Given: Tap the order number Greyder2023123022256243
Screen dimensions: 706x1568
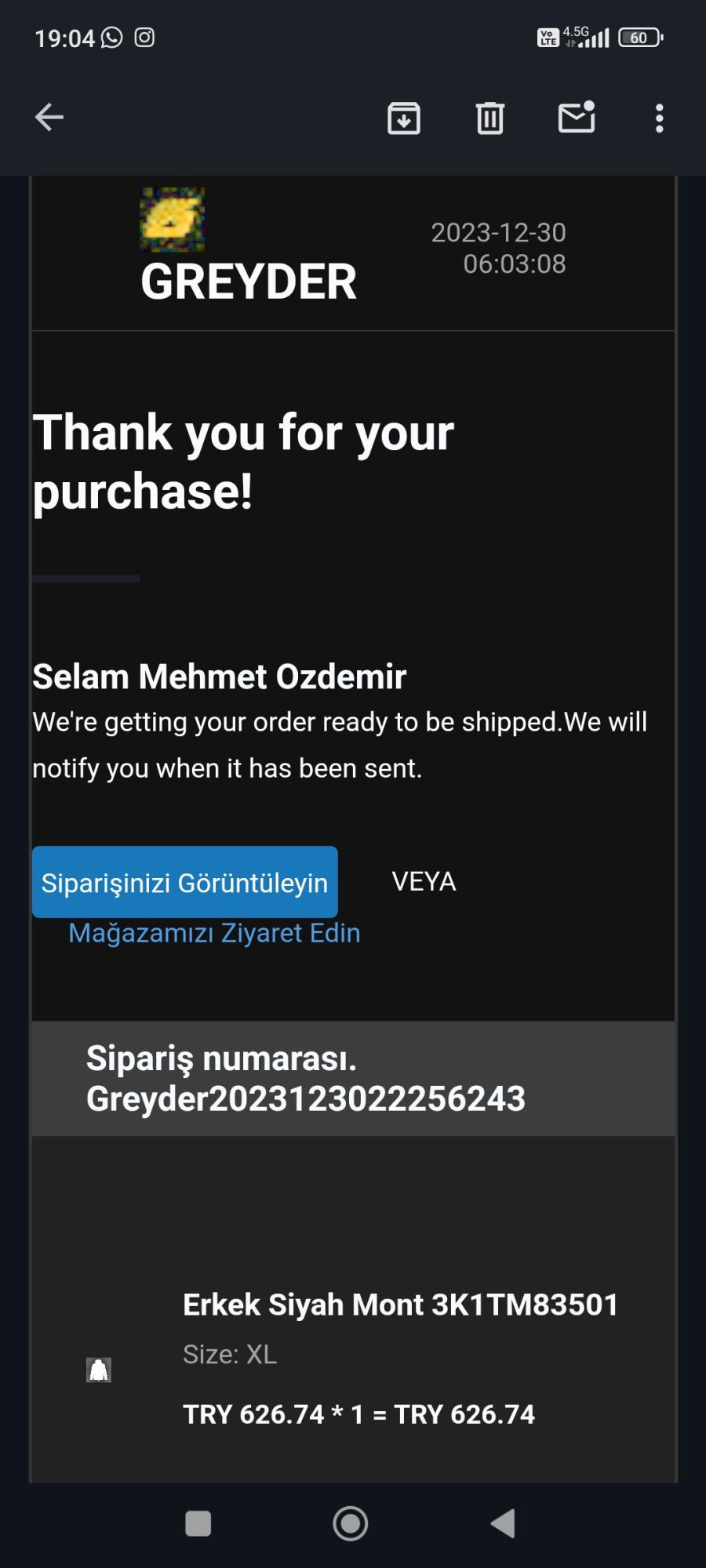Looking at the screenshot, I should (305, 1098).
